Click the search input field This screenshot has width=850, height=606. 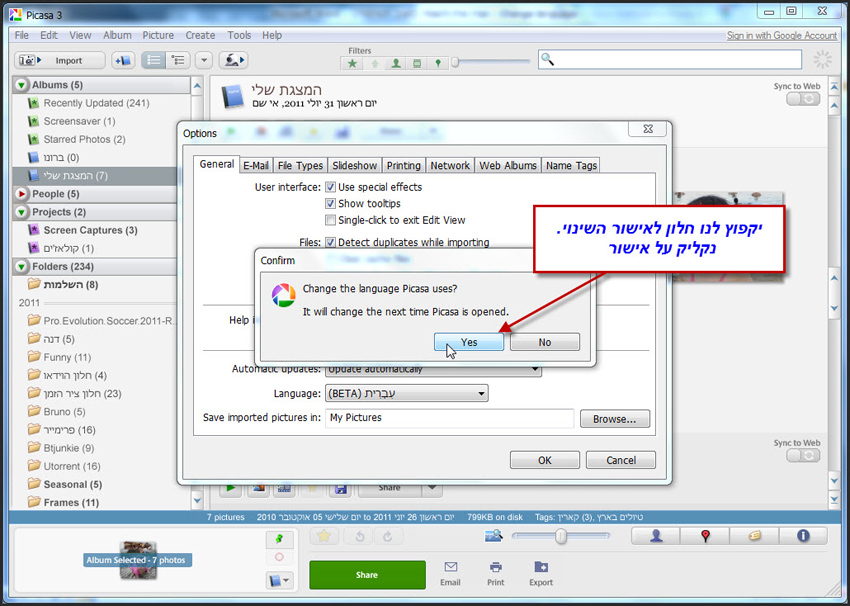point(670,60)
